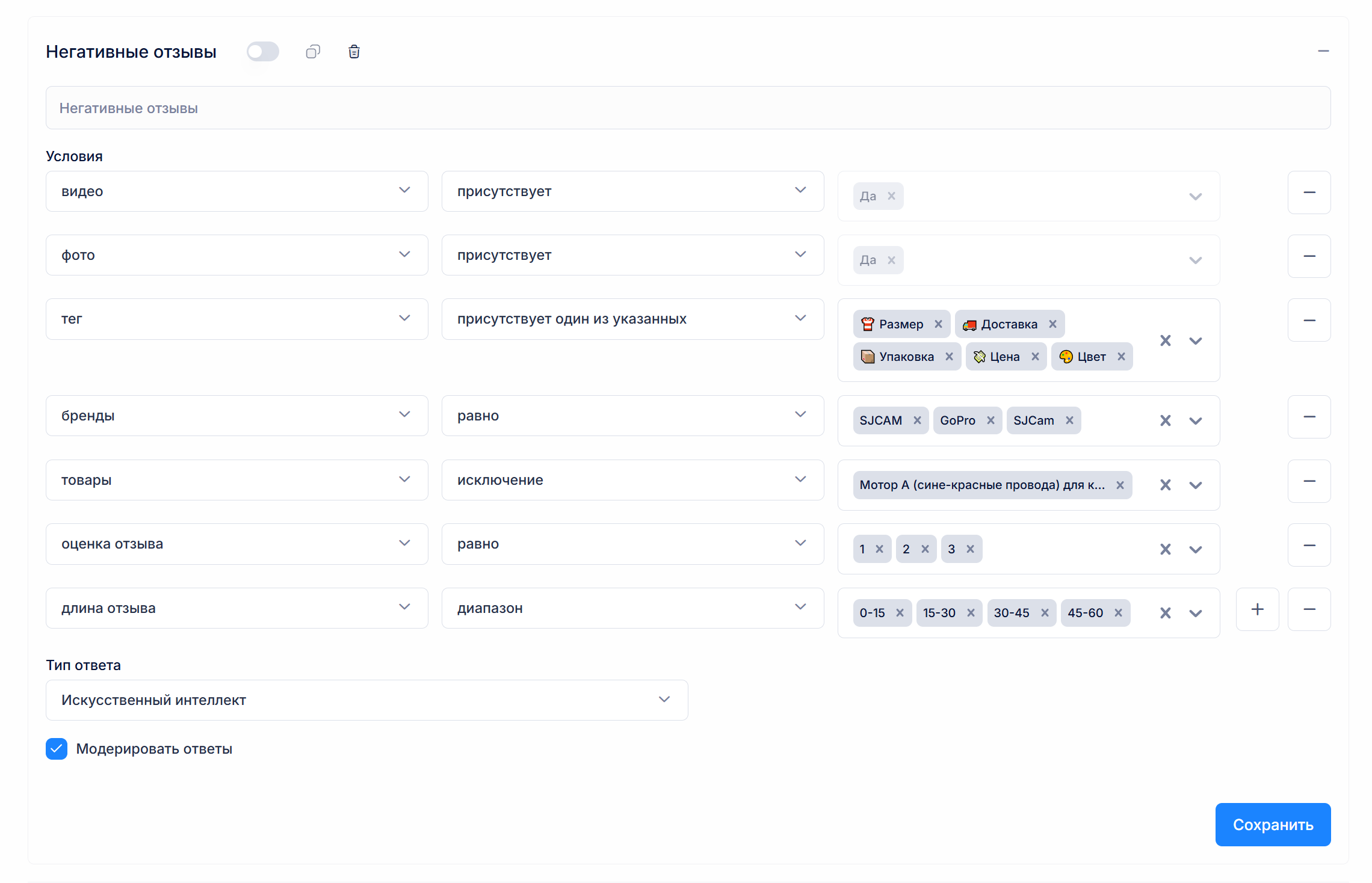Expand the brands values list chevron
The image size is (1372, 883).
1195,420
